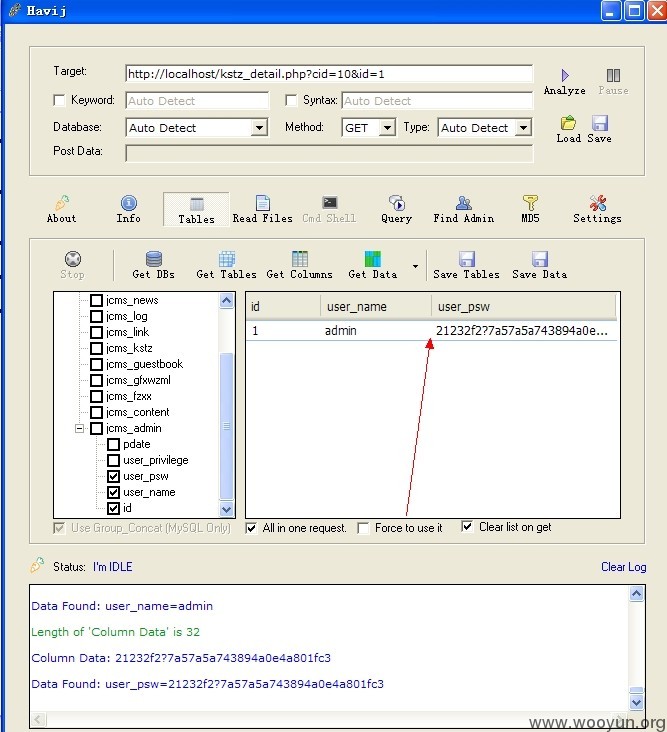Open the Cmd Shell tab
The width and height of the screenshot is (667, 732).
coord(329,209)
